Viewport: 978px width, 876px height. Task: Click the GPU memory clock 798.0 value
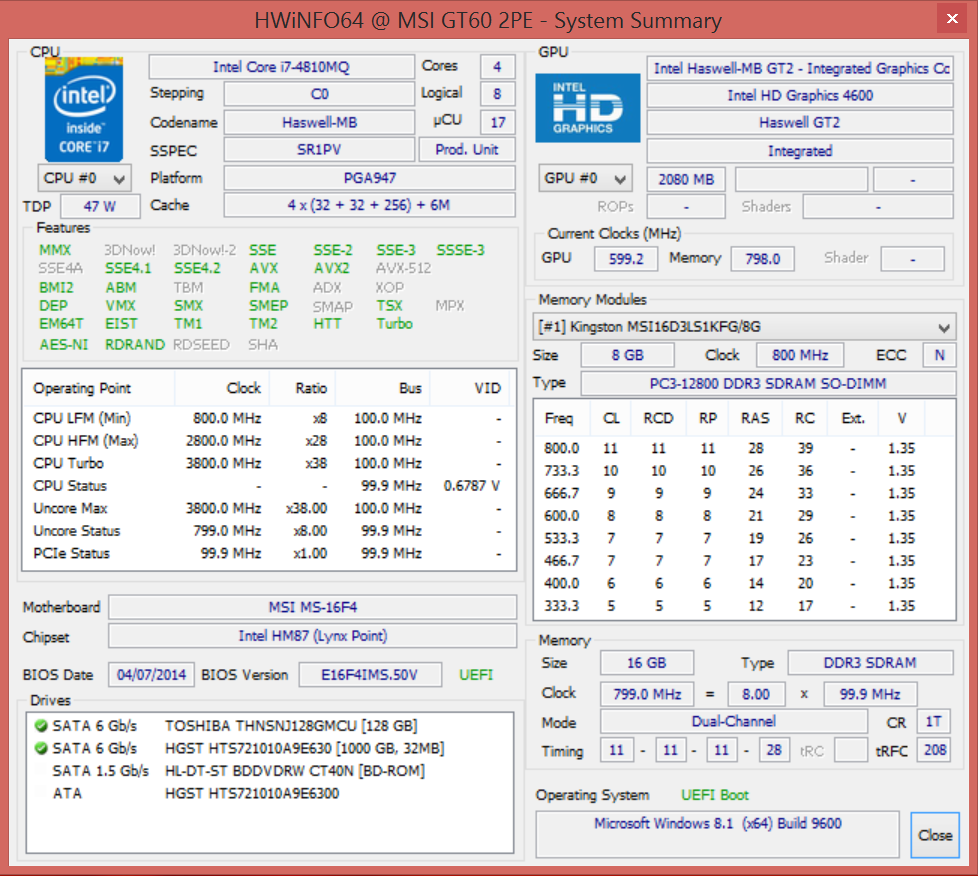762,258
